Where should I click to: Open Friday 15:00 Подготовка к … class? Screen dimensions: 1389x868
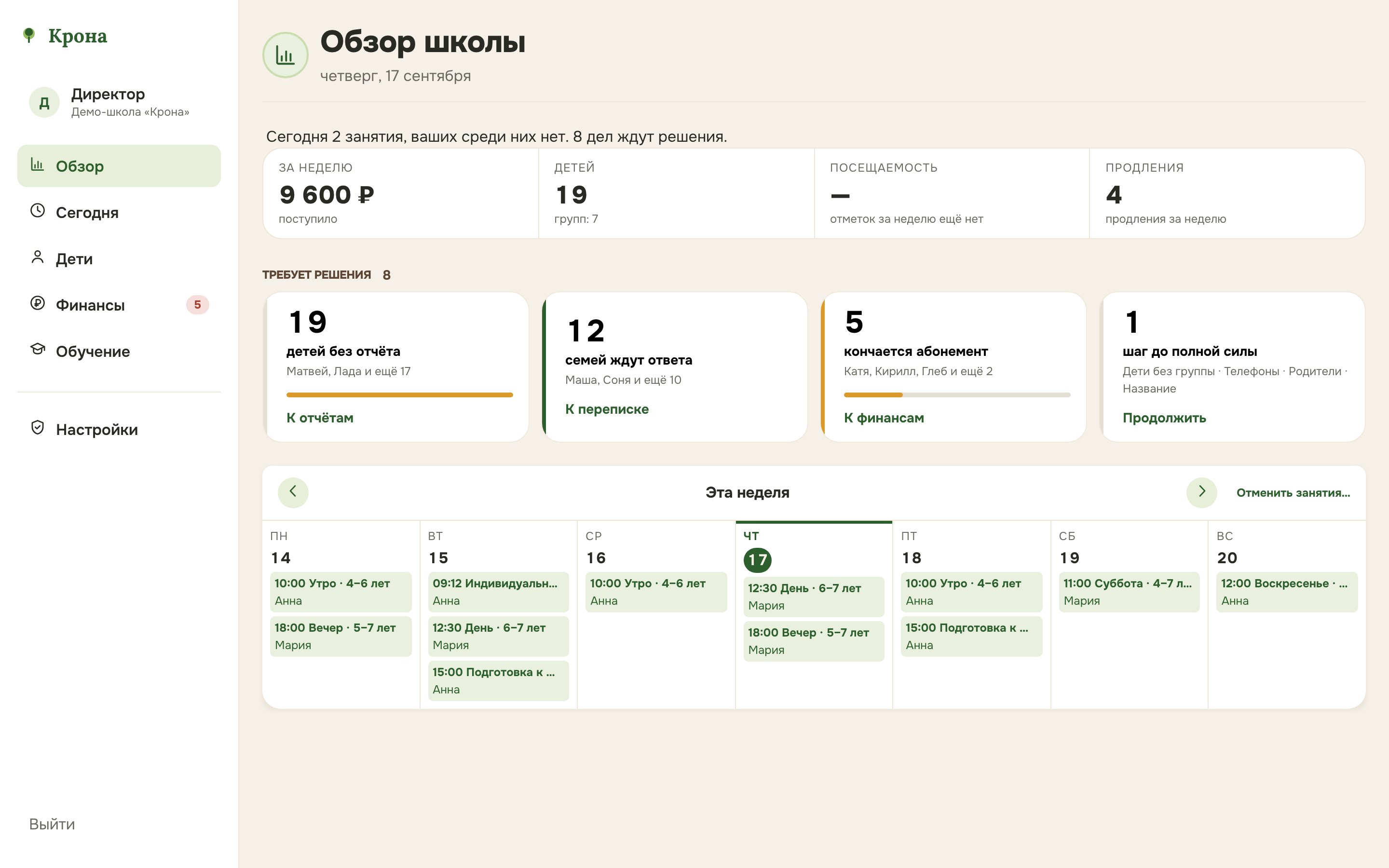(972, 636)
